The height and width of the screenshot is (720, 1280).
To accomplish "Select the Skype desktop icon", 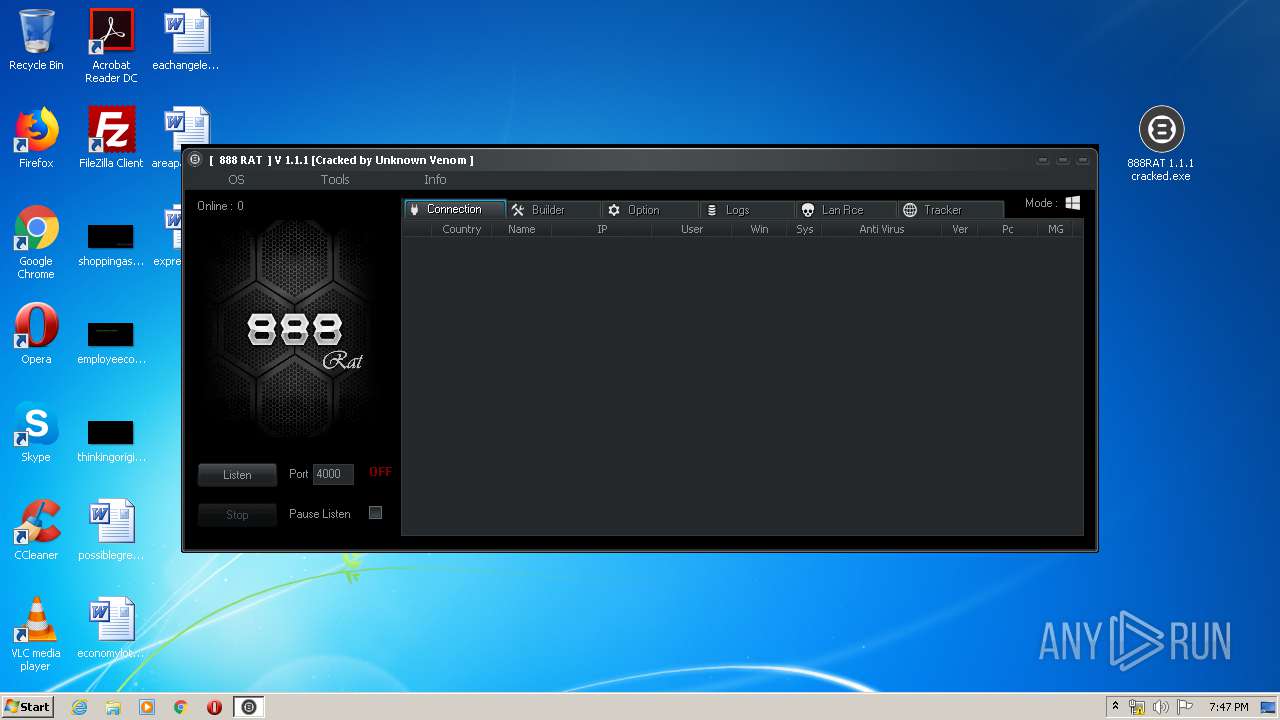I will pyautogui.click(x=36, y=432).
